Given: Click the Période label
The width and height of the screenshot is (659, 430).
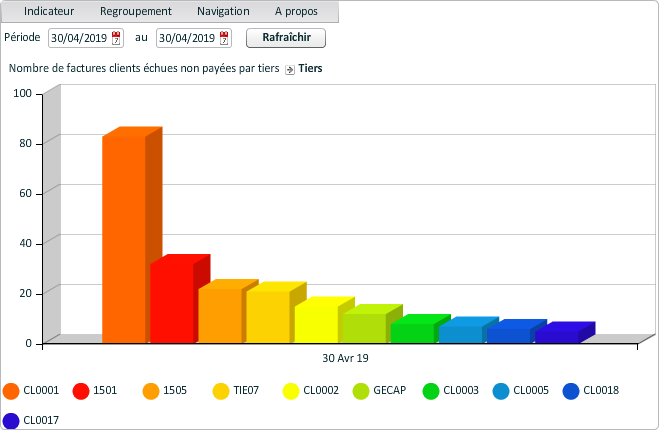Looking at the screenshot, I should (22, 37).
